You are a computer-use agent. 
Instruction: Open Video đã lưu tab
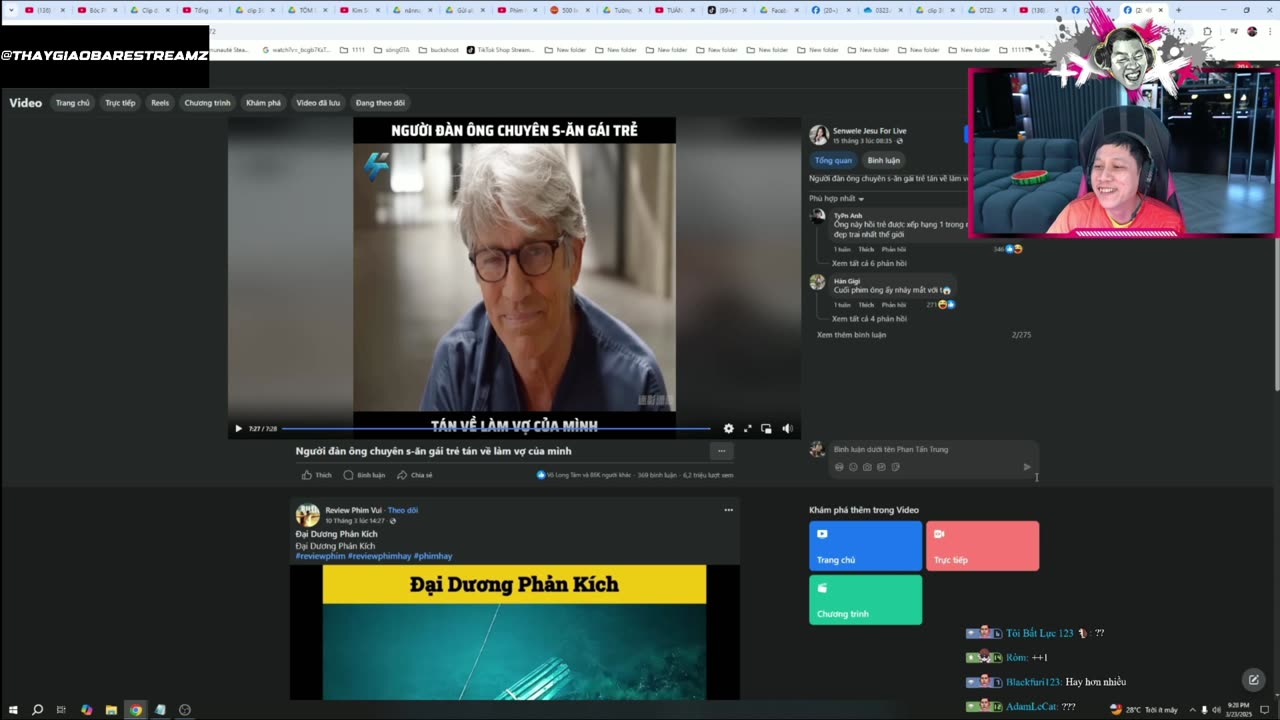pyautogui.click(x=318, y=103)
